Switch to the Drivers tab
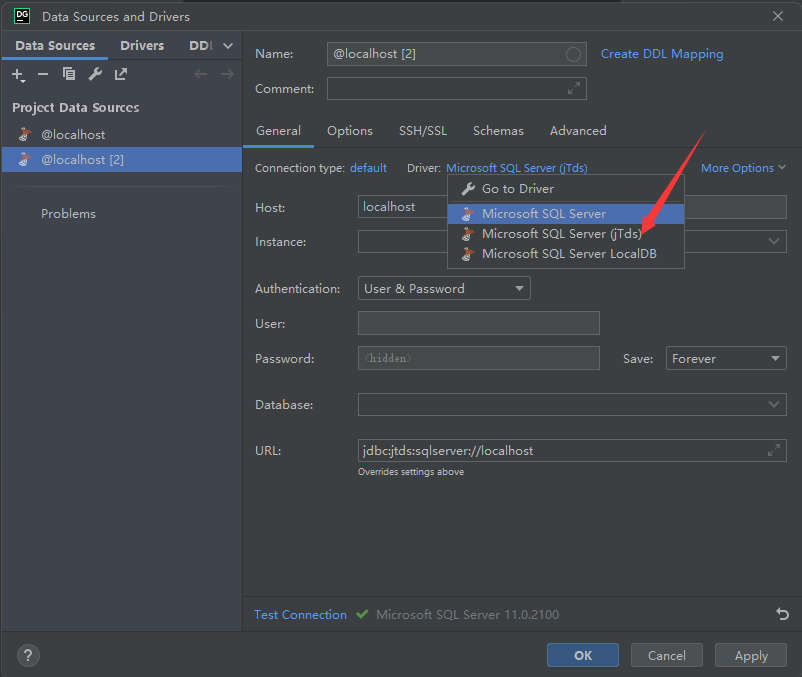The width and height of the screenshot is (802, 677). (142, 46)
